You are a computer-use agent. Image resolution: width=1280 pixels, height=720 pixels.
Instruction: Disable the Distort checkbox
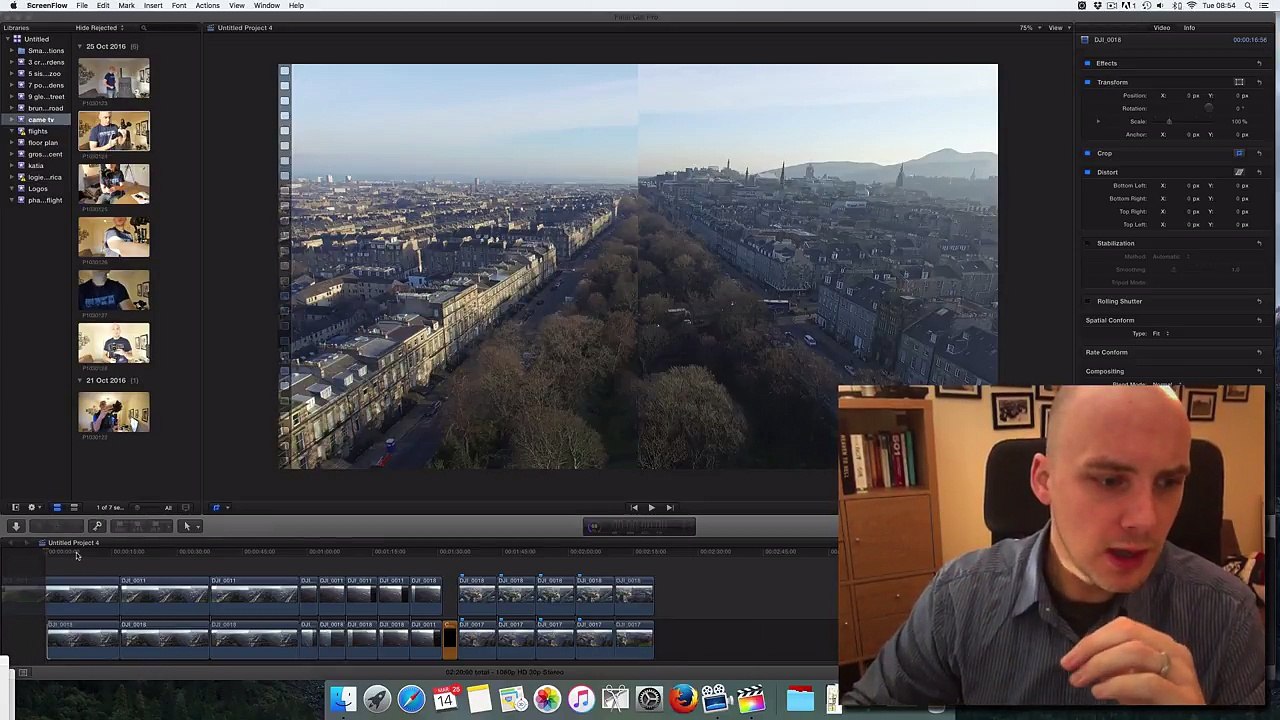1088,172
